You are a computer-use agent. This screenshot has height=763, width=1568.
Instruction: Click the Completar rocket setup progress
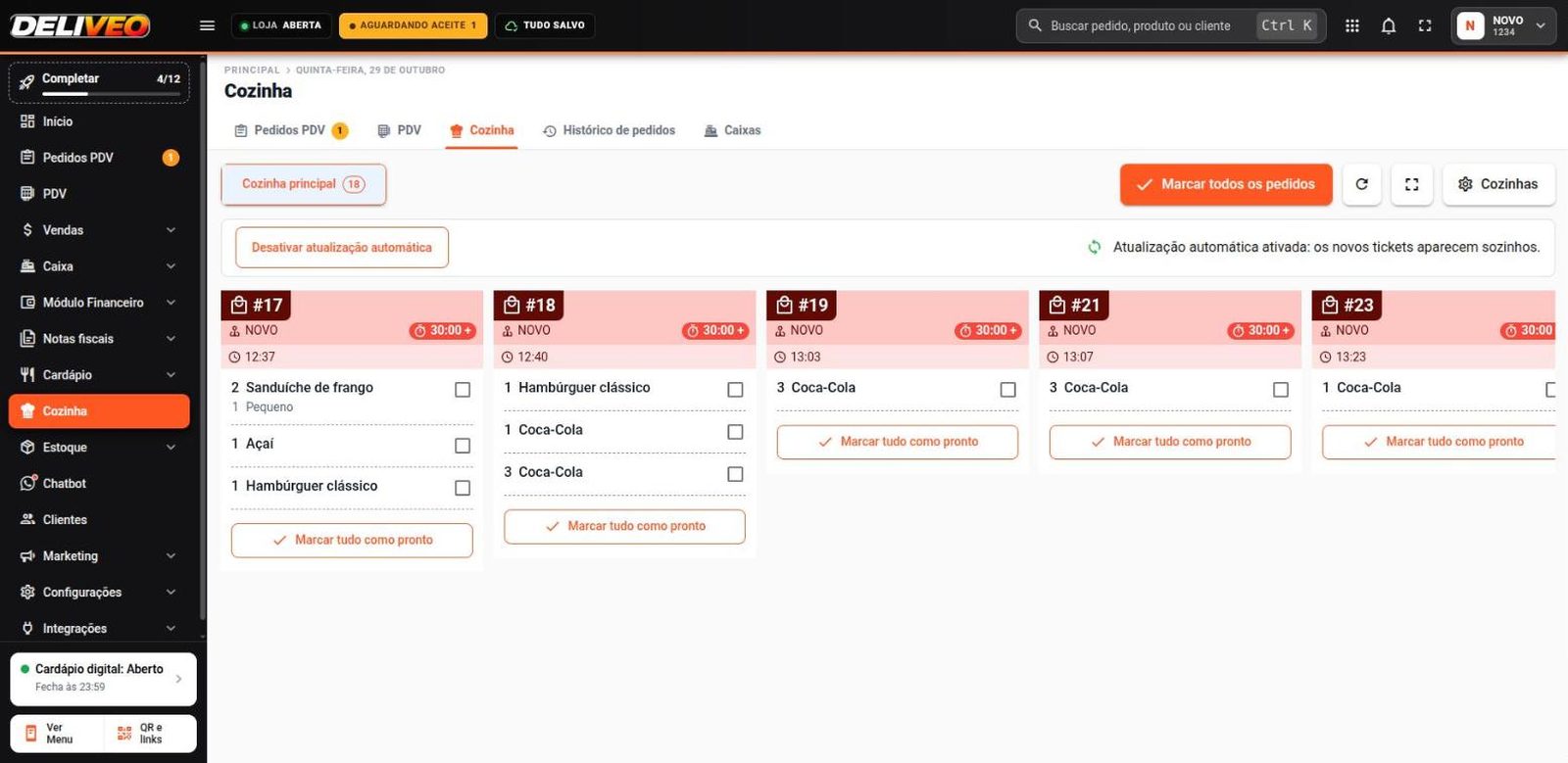coord(99,83)
